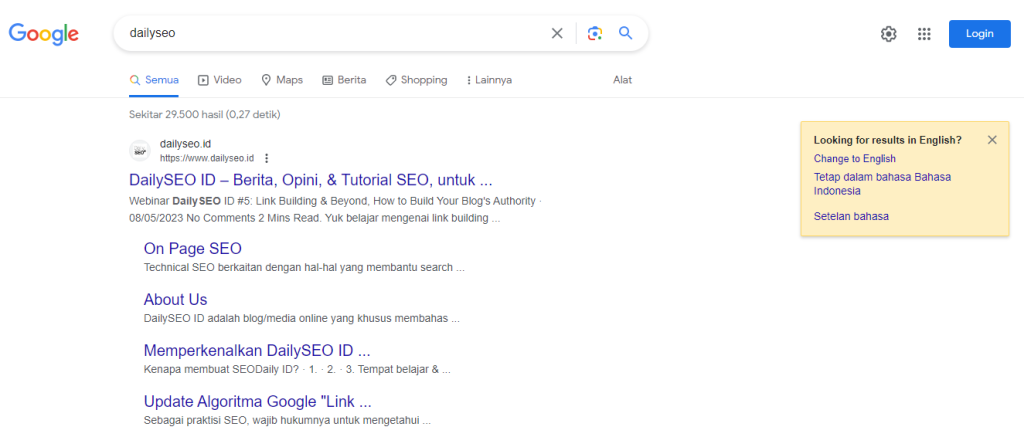Open Google Lens image search icon
The height and width of the screenshot is (437, 1024).
point(594,33)
